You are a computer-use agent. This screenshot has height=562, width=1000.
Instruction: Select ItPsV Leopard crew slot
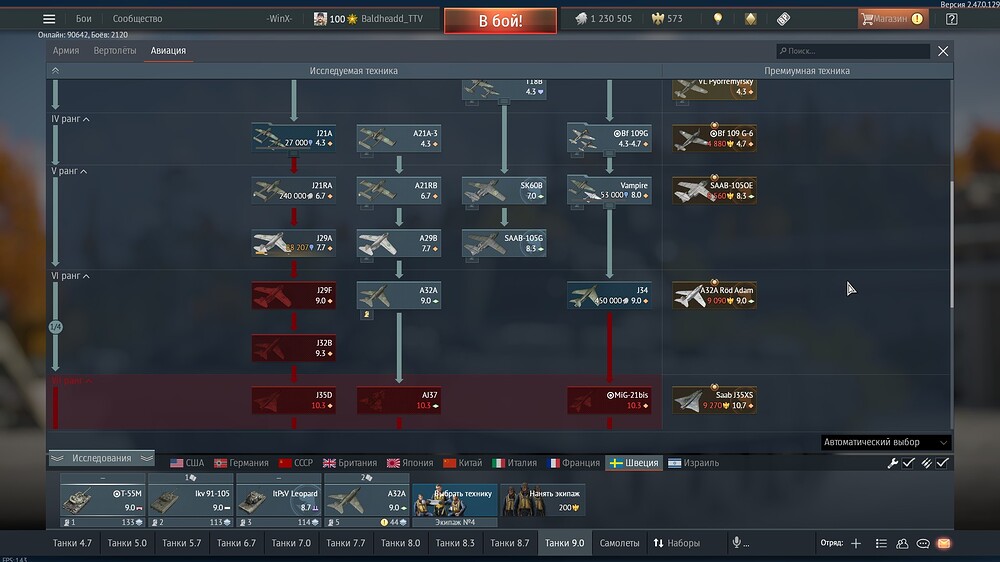279,500
